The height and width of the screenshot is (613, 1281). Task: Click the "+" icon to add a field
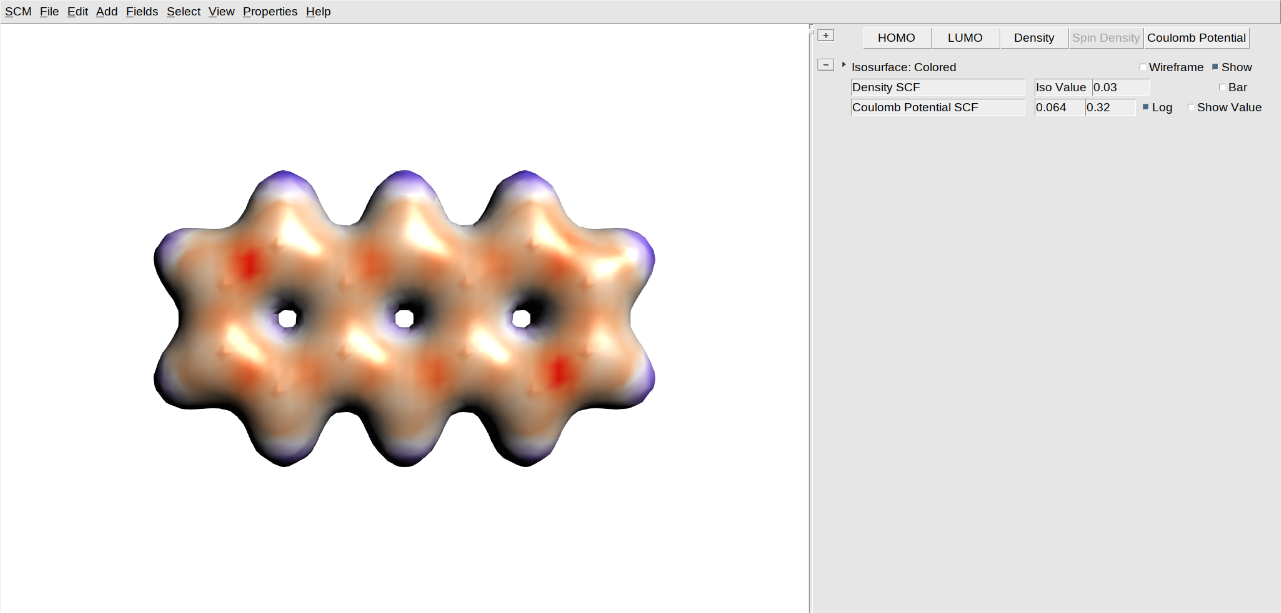click(x=825, y=34)
